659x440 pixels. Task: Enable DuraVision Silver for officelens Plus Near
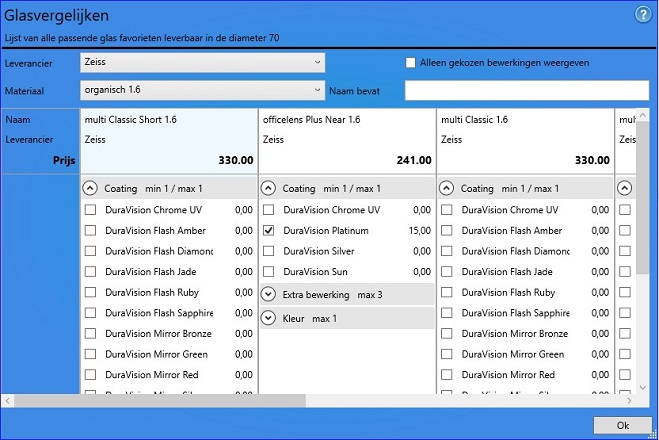268,252
